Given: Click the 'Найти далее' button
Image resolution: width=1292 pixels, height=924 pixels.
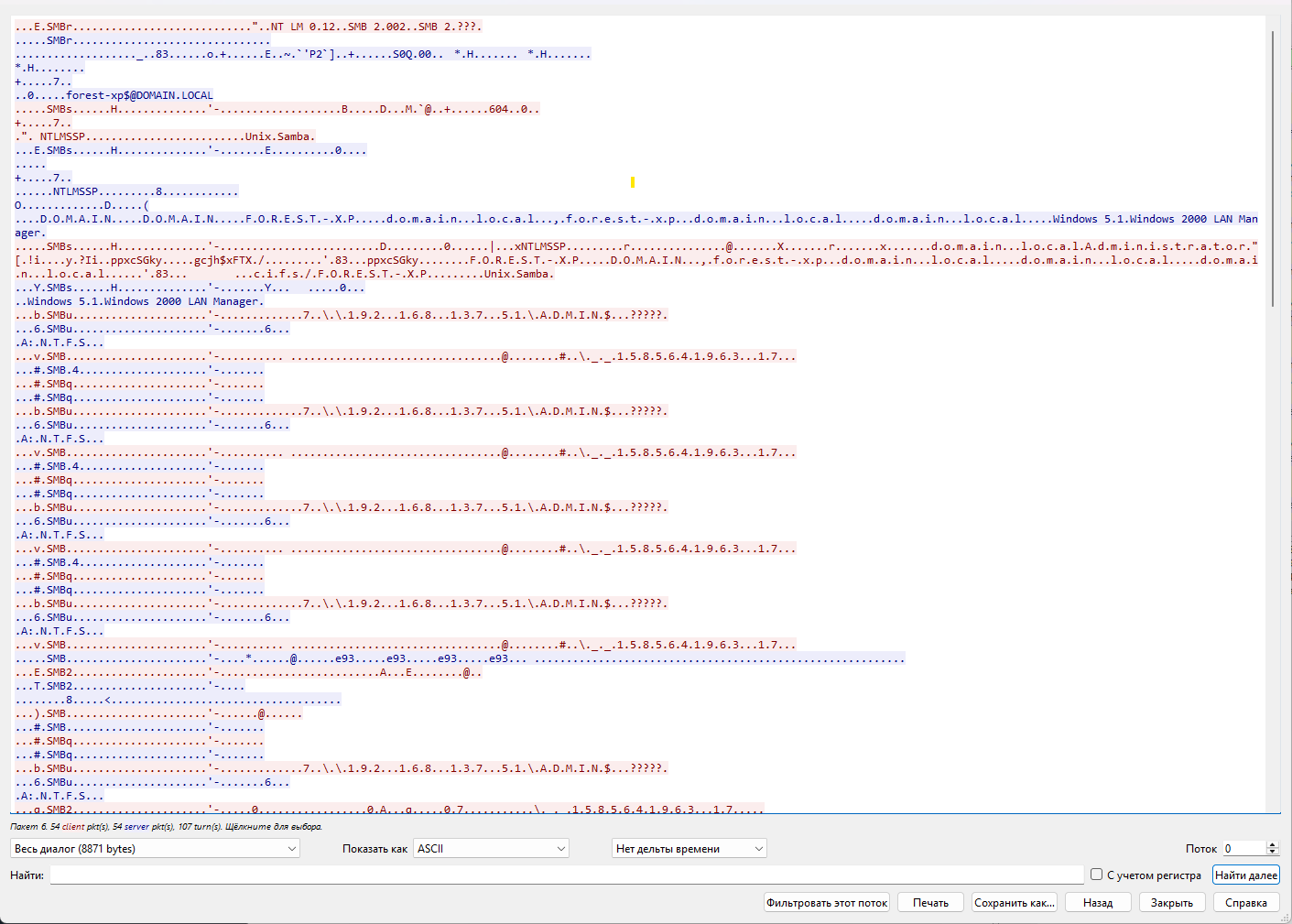Looking at the screenshot, I should click(1245, 875).
